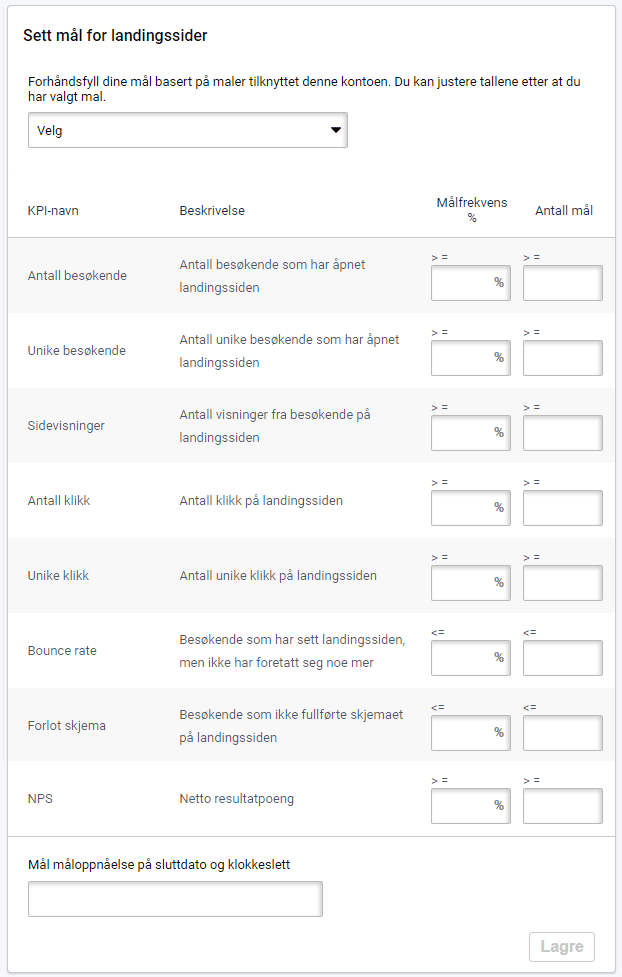The image size is (622, 977).
Task: Click the Antall mål field for Bounce rate
Action: tap(562, 657)
